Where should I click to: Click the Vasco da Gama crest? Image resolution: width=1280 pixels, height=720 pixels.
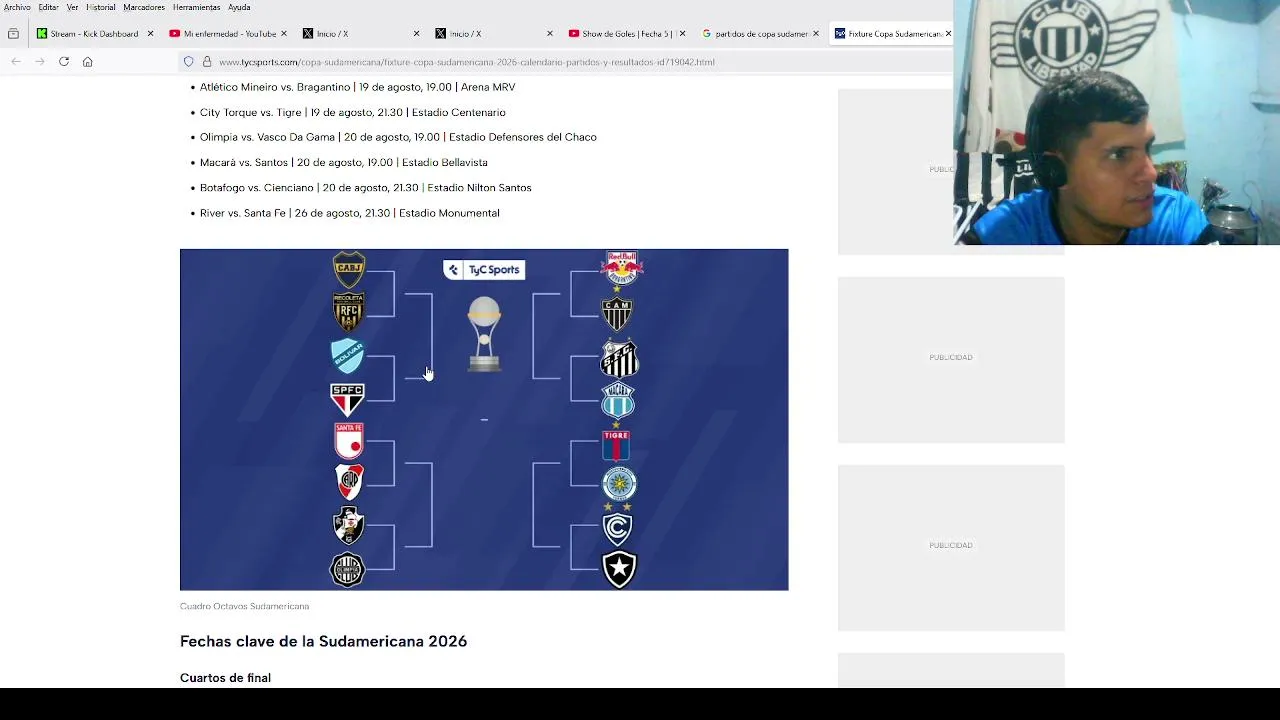pos(348,526)
